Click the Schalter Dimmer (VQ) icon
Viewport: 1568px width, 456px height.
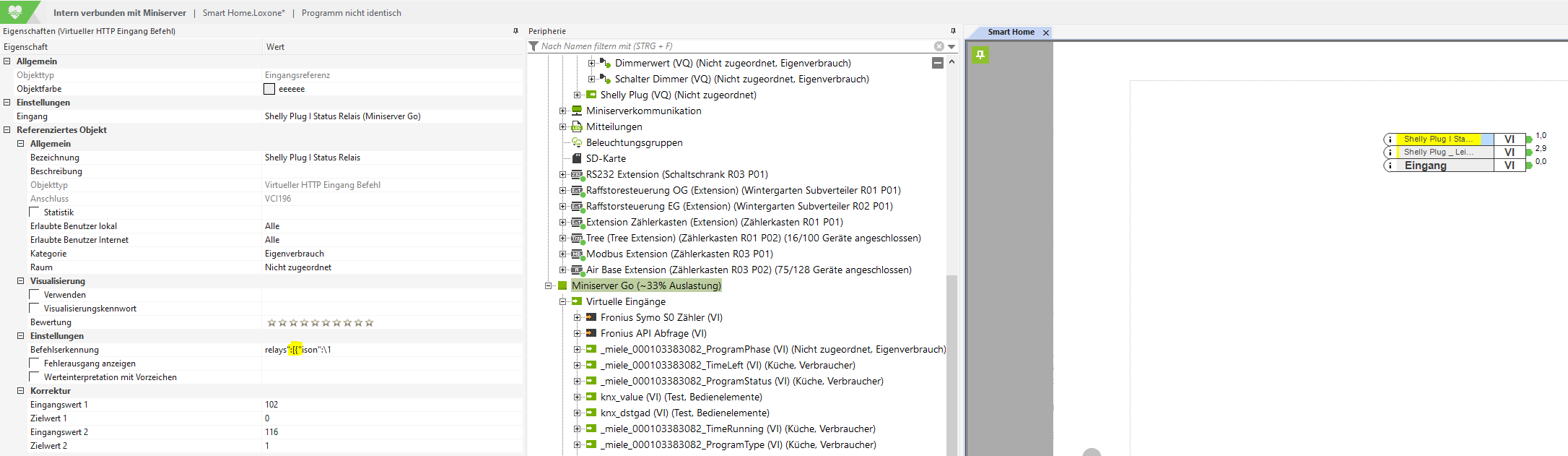click(606, 79)
